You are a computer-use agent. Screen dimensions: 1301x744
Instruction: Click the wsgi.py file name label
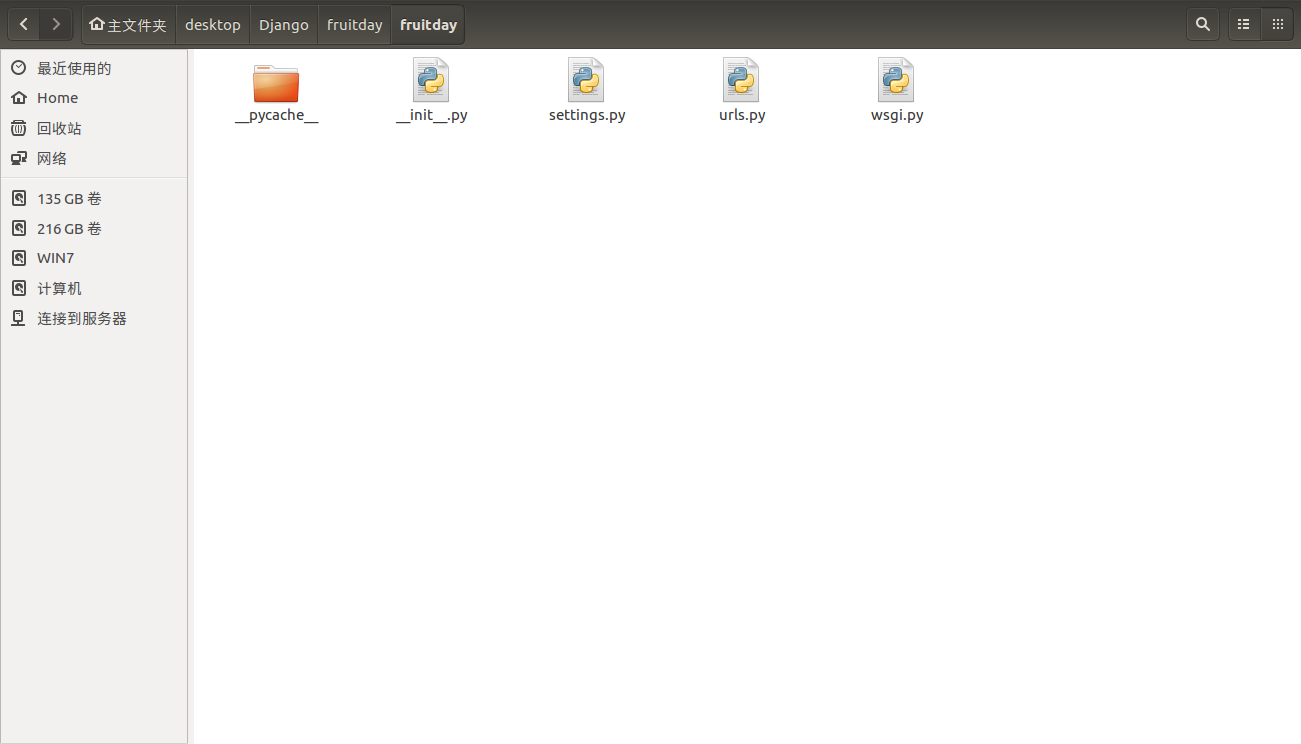(897, 115)
